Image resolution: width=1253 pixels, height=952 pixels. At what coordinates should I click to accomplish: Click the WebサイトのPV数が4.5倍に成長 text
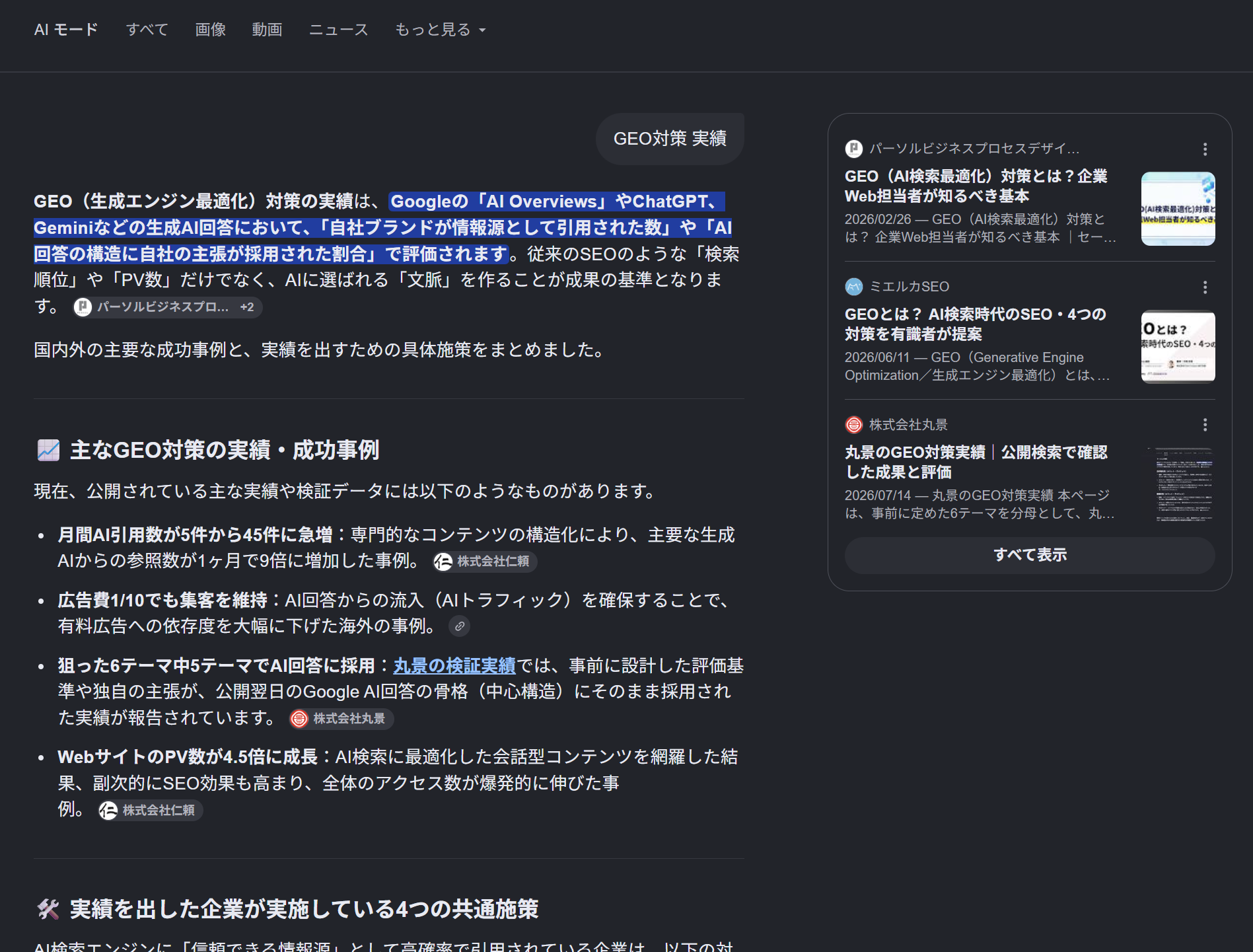click(x=188, y=756)
